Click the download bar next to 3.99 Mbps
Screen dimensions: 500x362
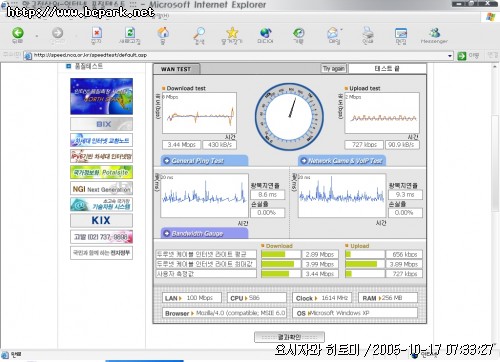[x=281, y=264]
